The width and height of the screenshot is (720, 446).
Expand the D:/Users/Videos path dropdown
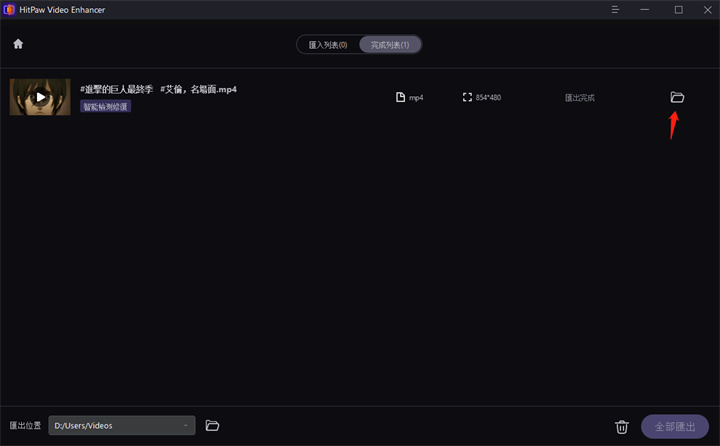click(187, 426)
